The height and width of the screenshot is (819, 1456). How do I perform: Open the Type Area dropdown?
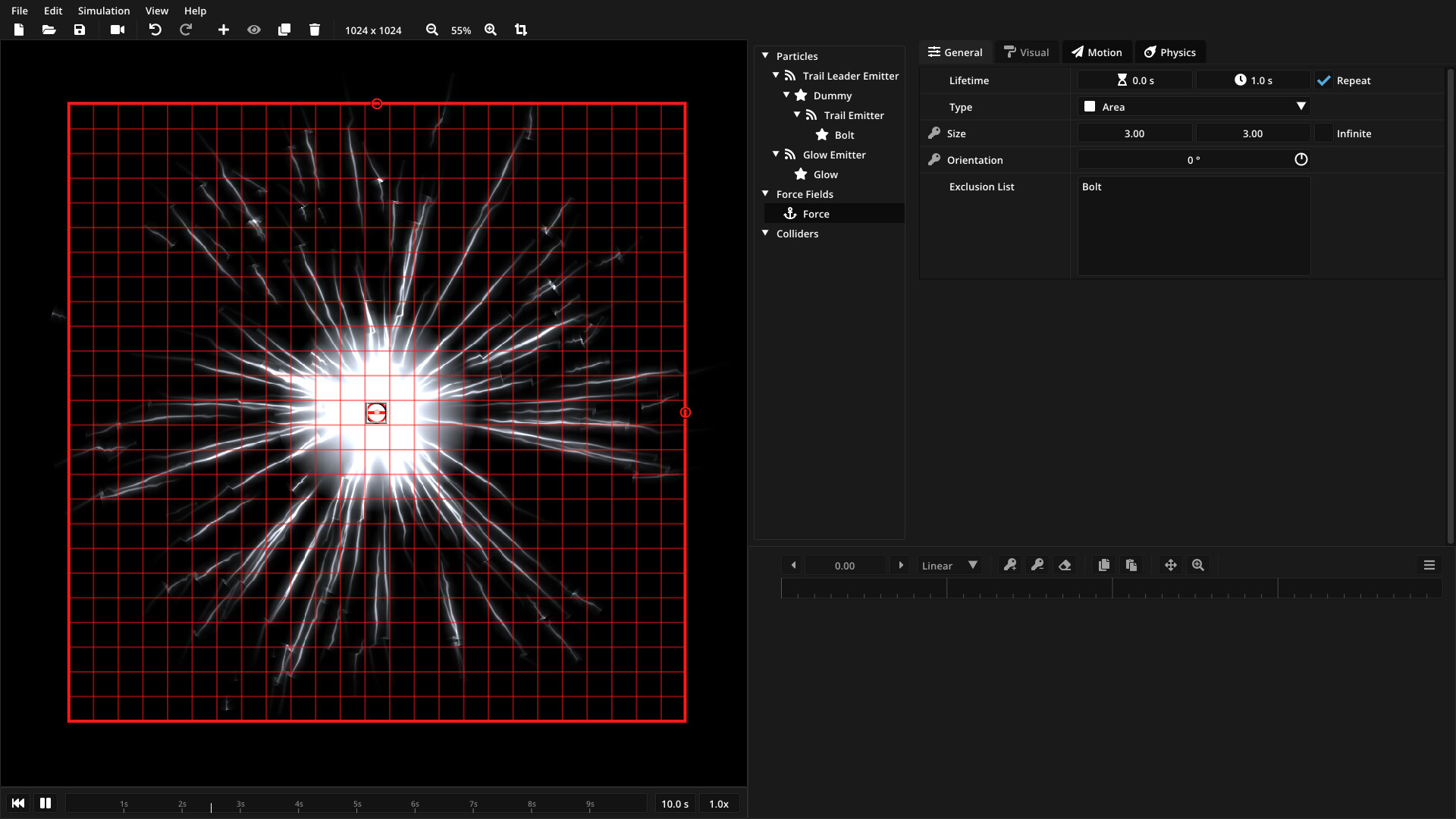pos(1194,107)
